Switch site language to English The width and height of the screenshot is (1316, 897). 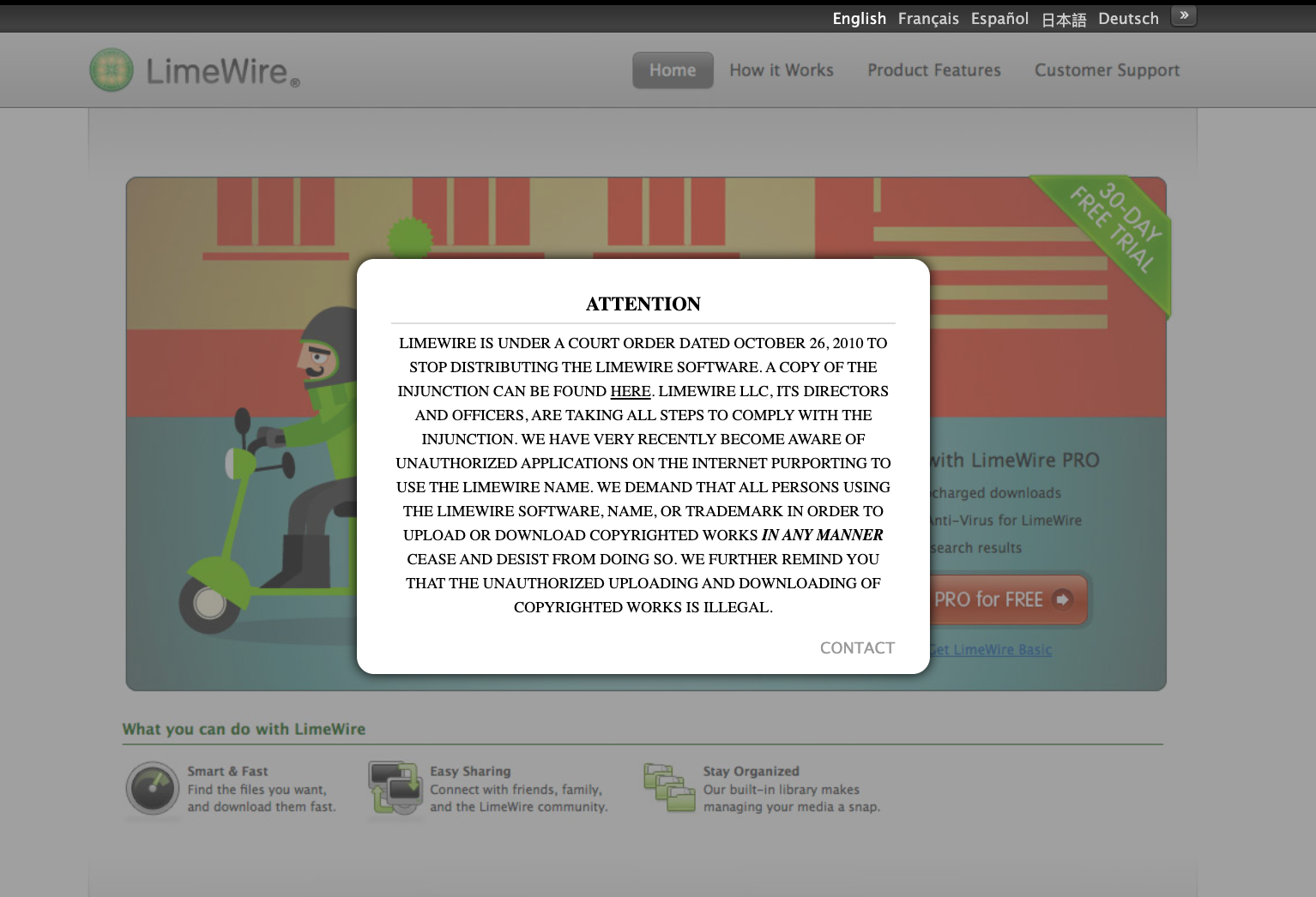859,18
